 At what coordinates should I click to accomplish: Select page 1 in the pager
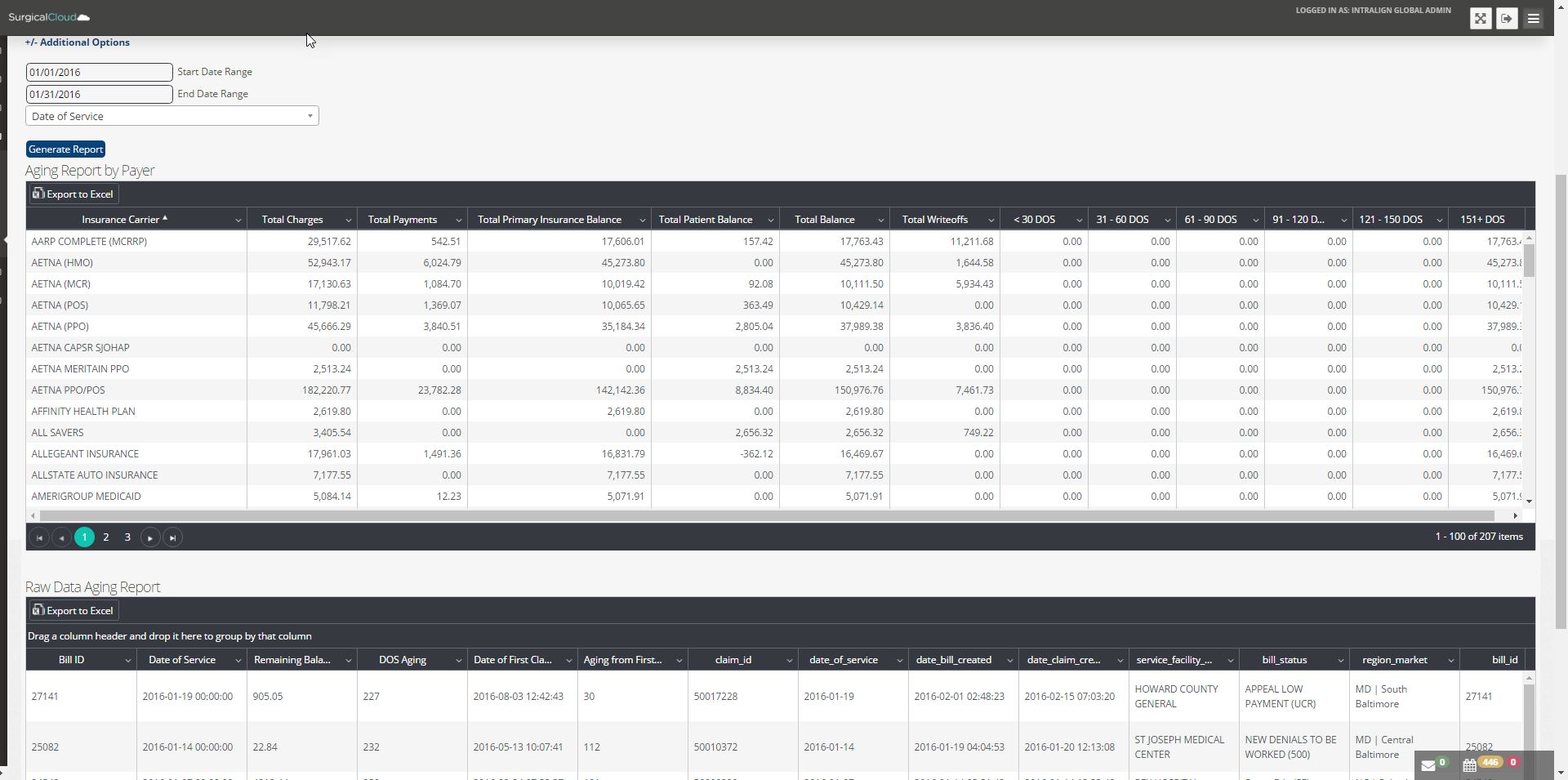pyautogui.click(x=84, y=537)
